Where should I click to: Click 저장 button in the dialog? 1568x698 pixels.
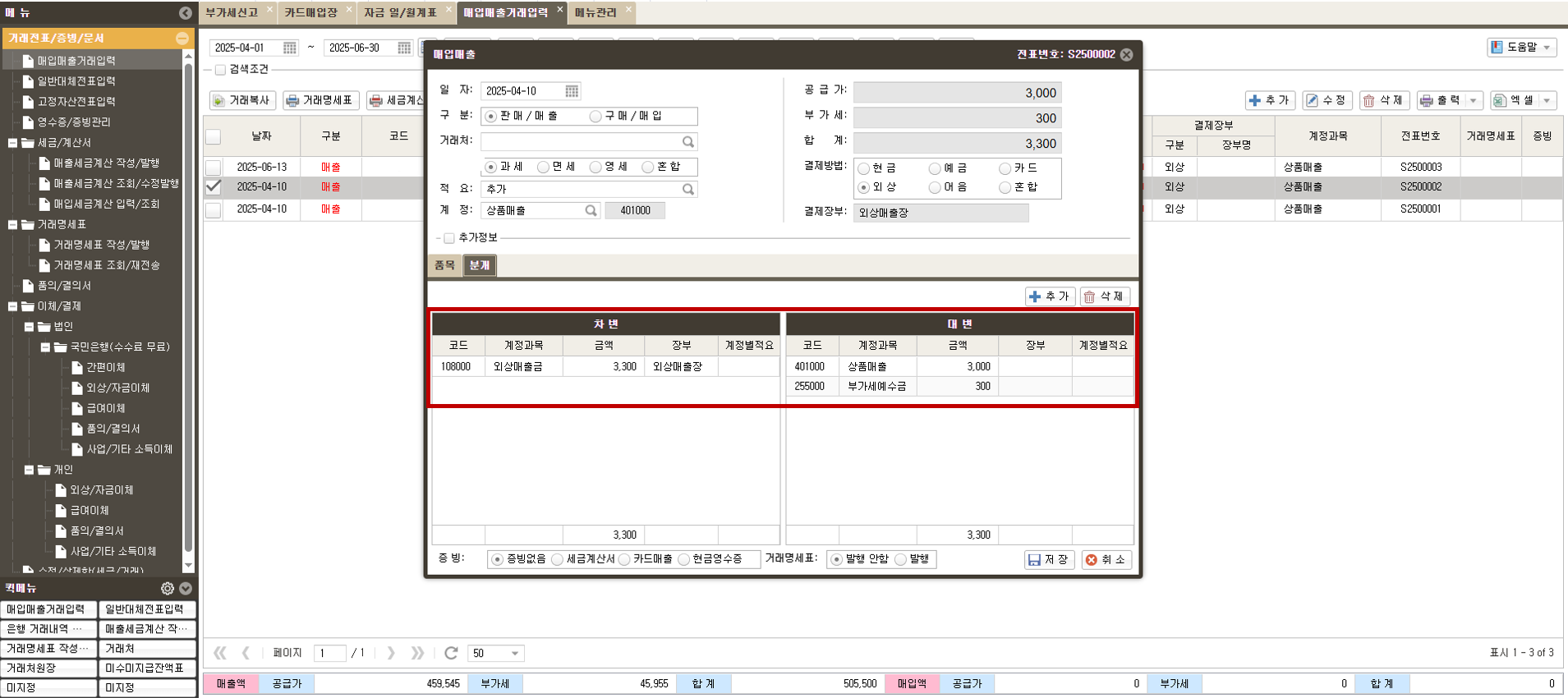1050,559
